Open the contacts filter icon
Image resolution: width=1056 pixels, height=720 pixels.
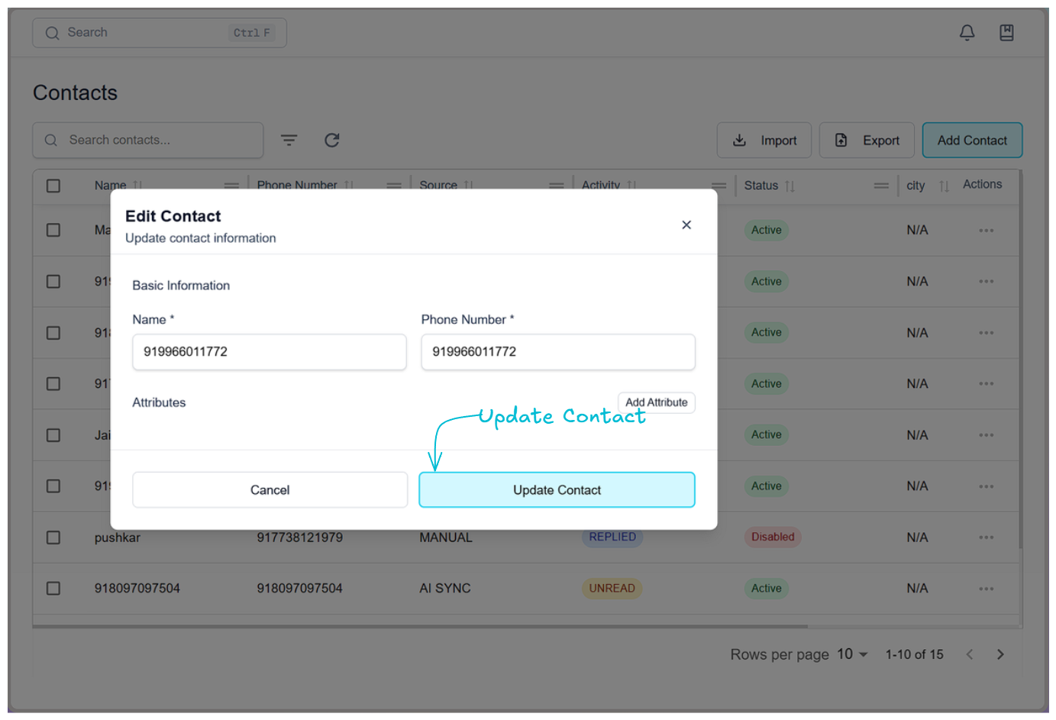[289, 140]
